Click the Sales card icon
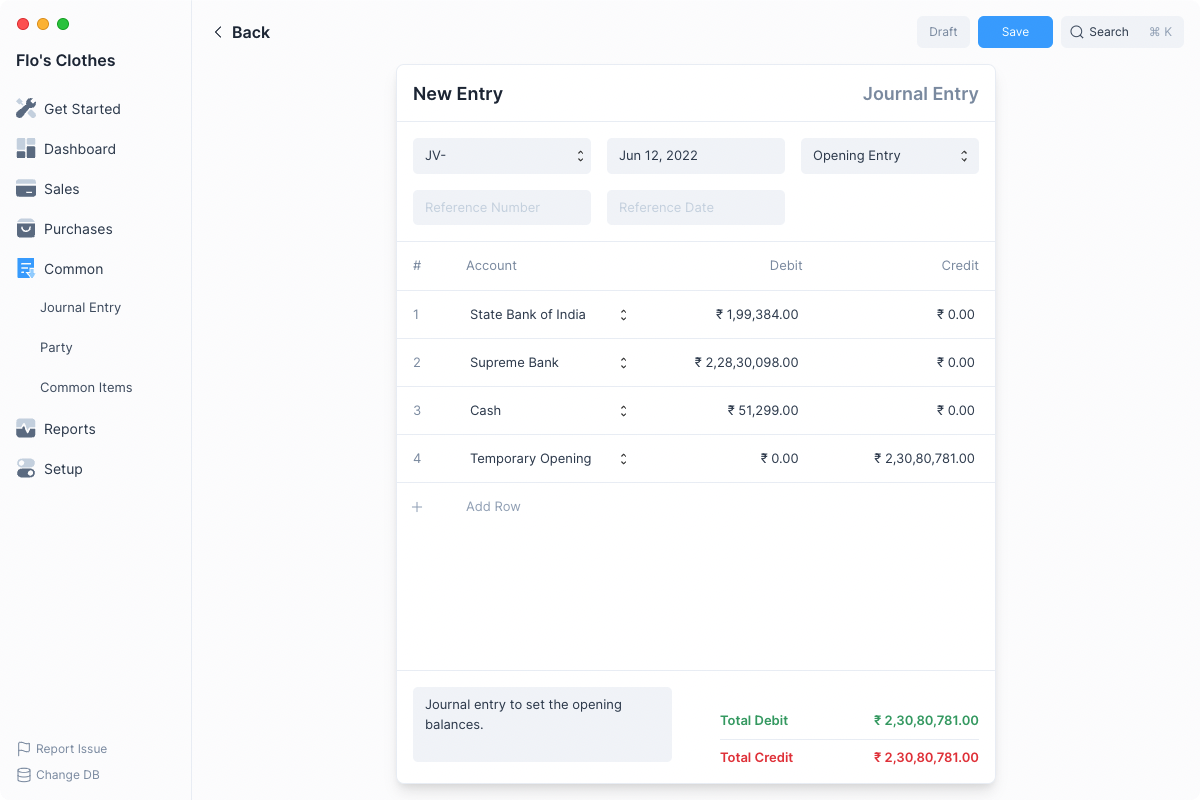1200x800 pixels. click(26, 188)
